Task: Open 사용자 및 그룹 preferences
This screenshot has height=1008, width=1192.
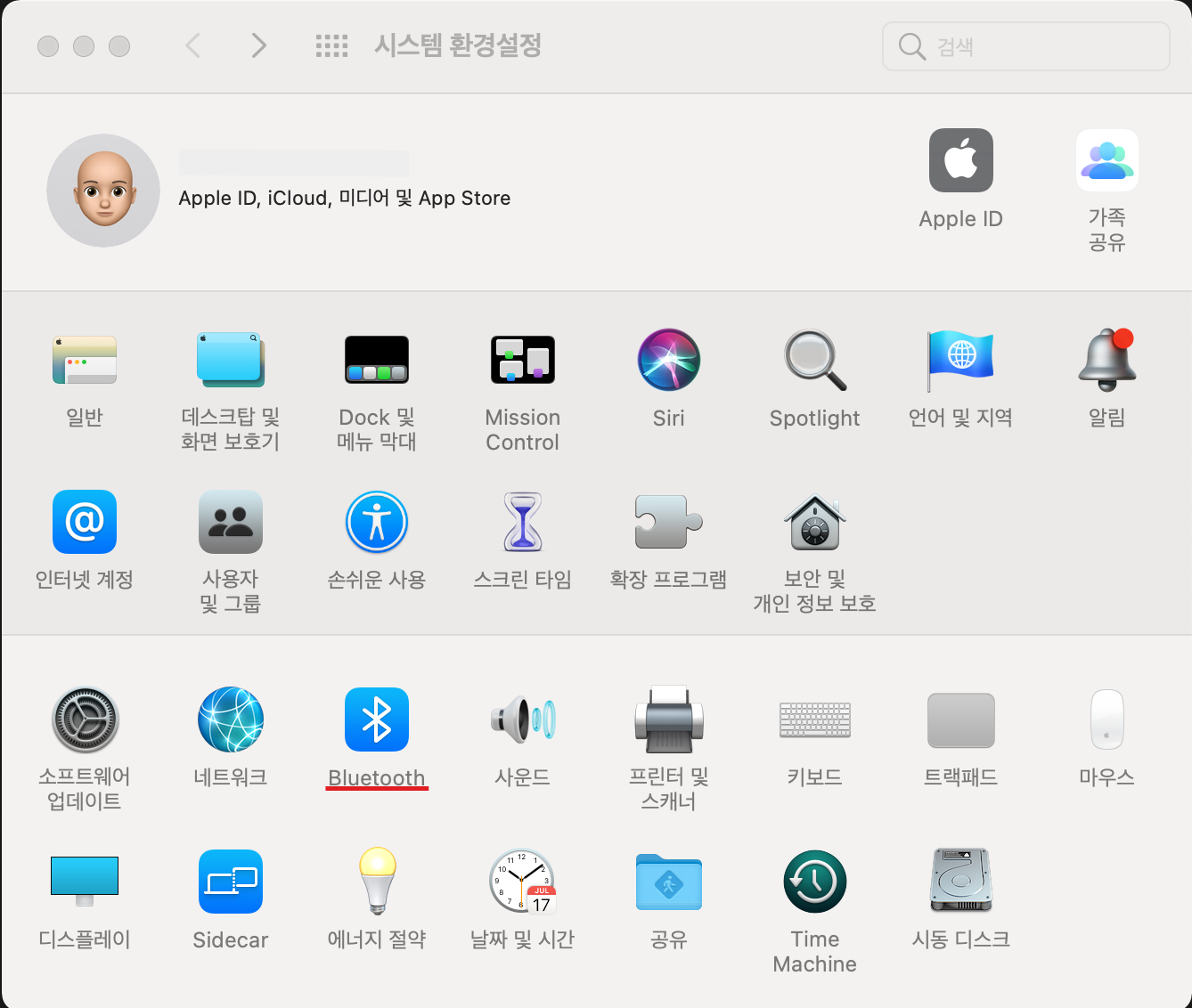Action: pos(231,522)
